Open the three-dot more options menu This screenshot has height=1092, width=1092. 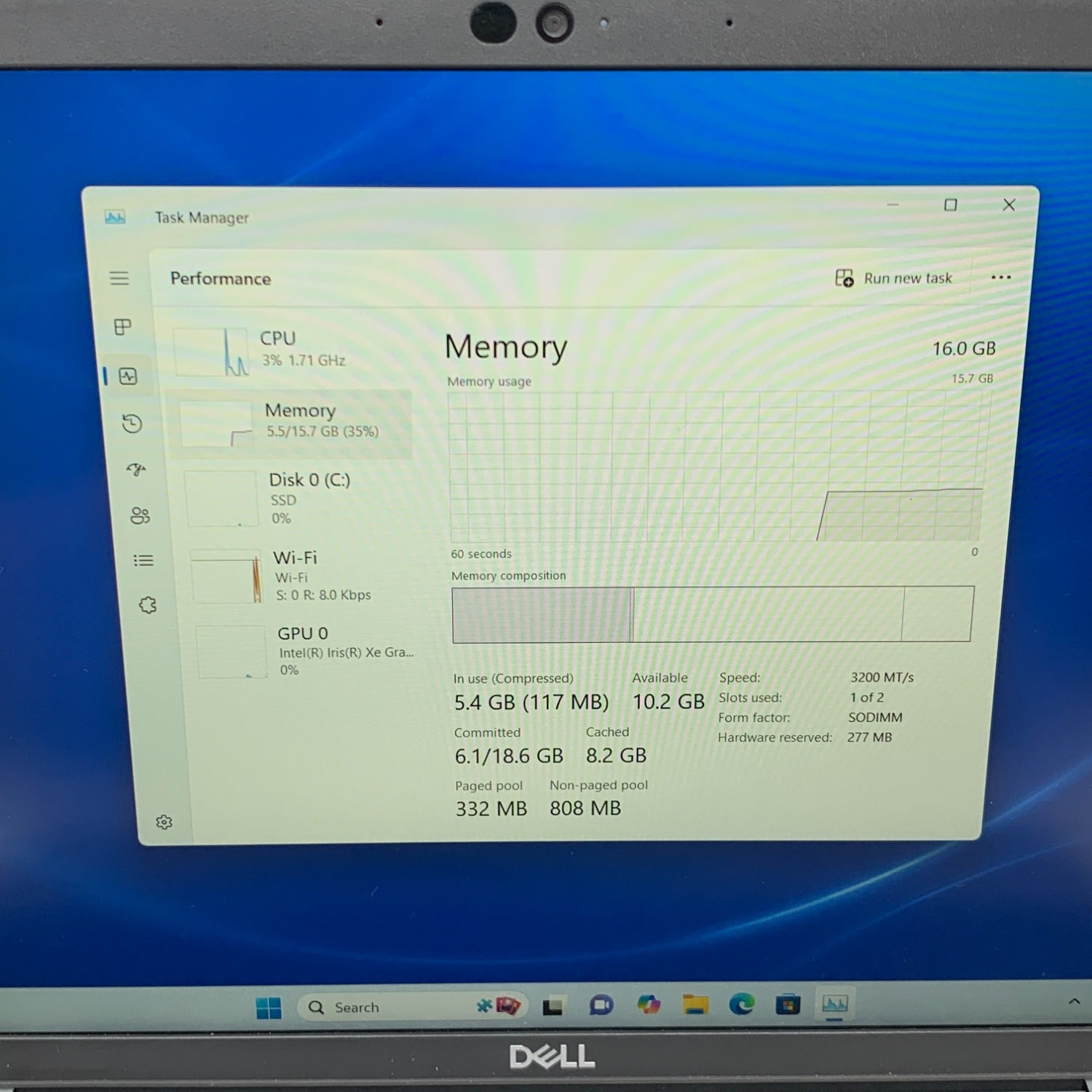click(1000, 277)
